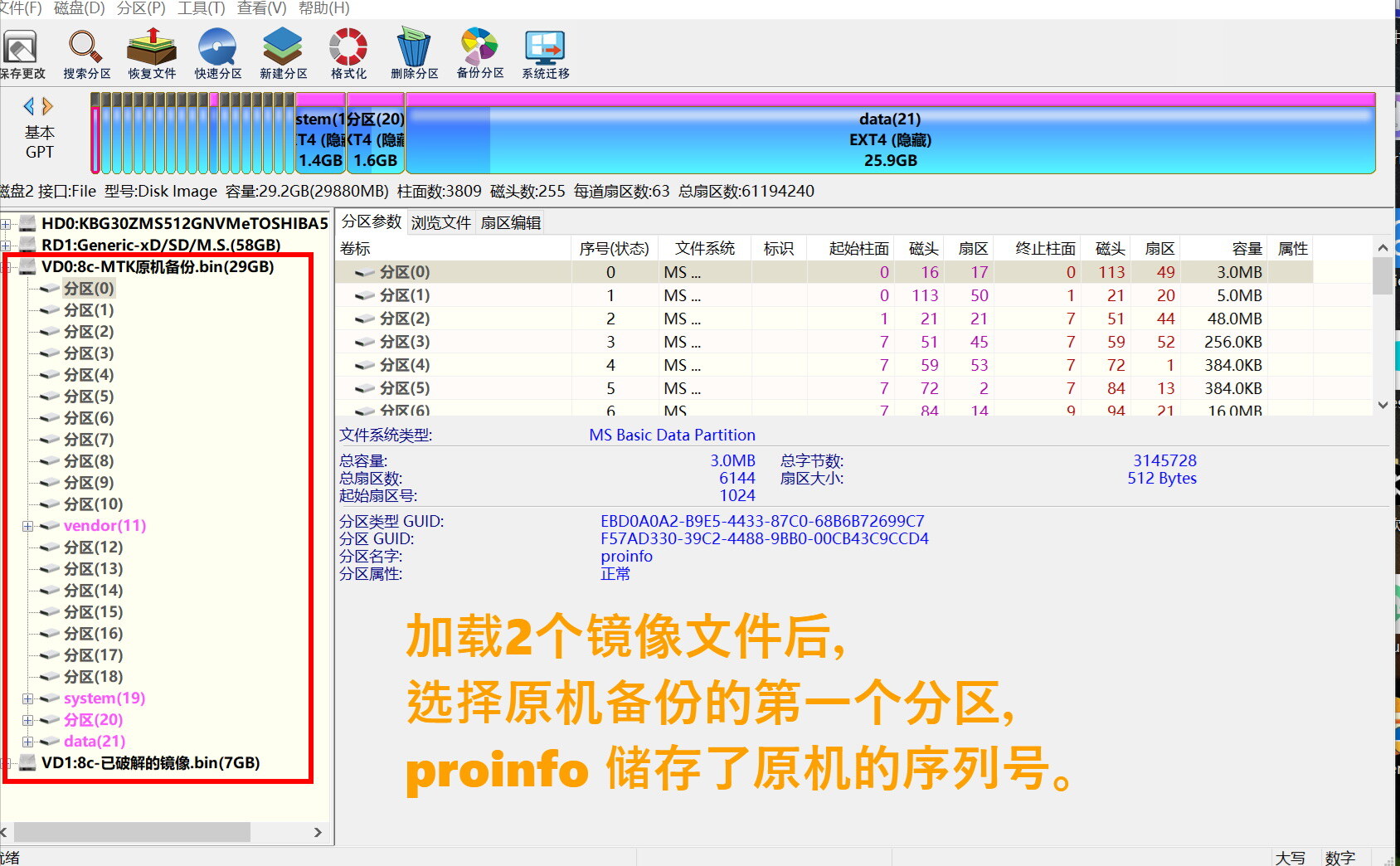Click the Recover Files (恢复文件) icon
This screenshot has width=1400, height=866.
152,54
